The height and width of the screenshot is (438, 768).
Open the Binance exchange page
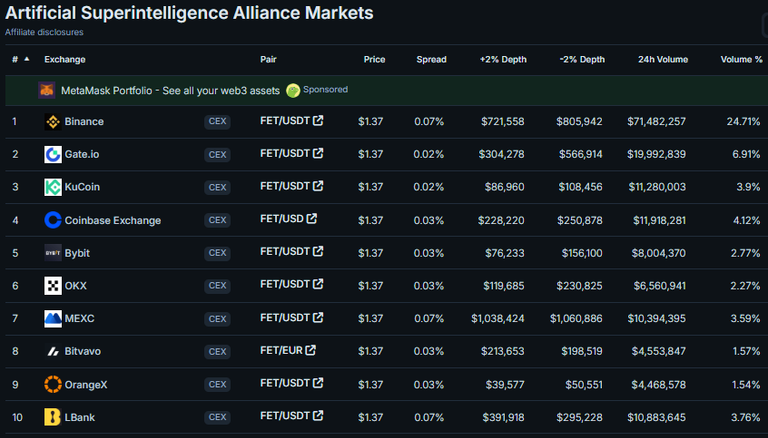point(84,122)
